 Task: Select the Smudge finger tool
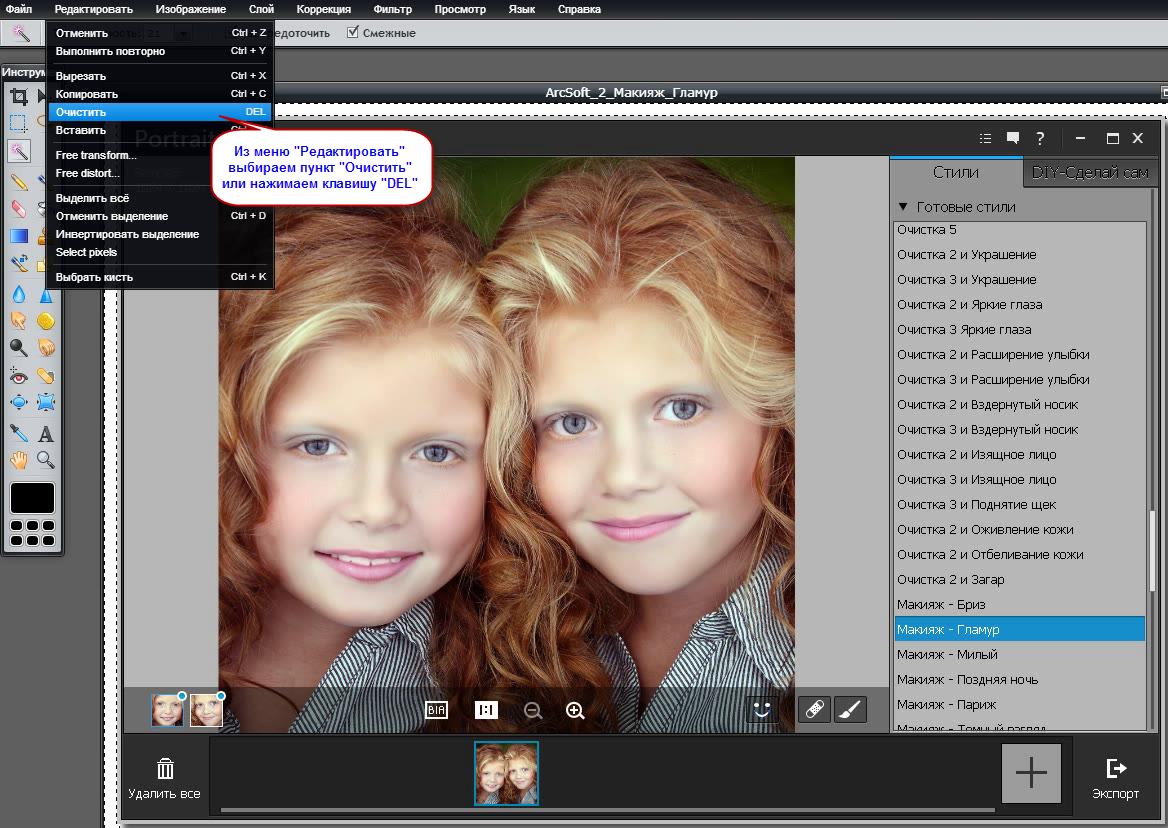(x=19, y=321)
